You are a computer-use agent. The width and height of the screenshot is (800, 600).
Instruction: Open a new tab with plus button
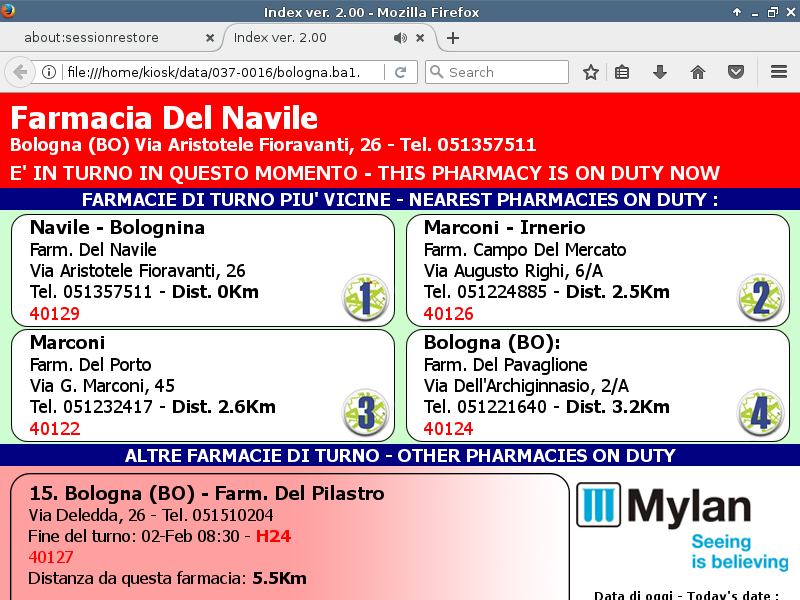coord(453,38)
